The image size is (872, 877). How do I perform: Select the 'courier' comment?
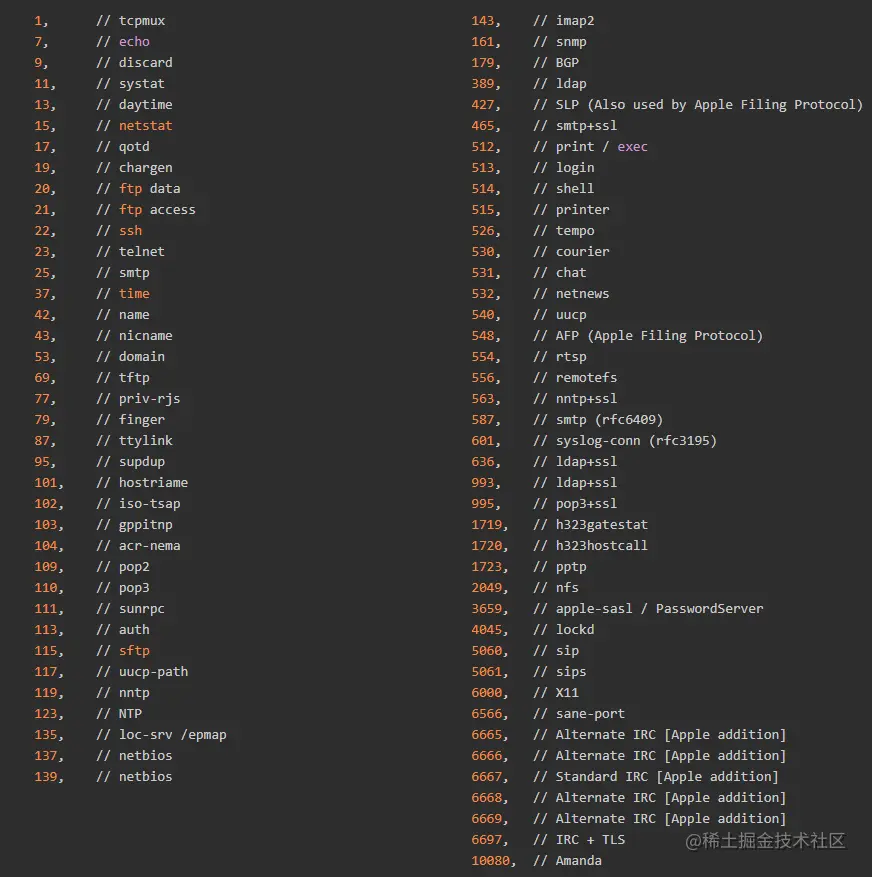(582, 252)
